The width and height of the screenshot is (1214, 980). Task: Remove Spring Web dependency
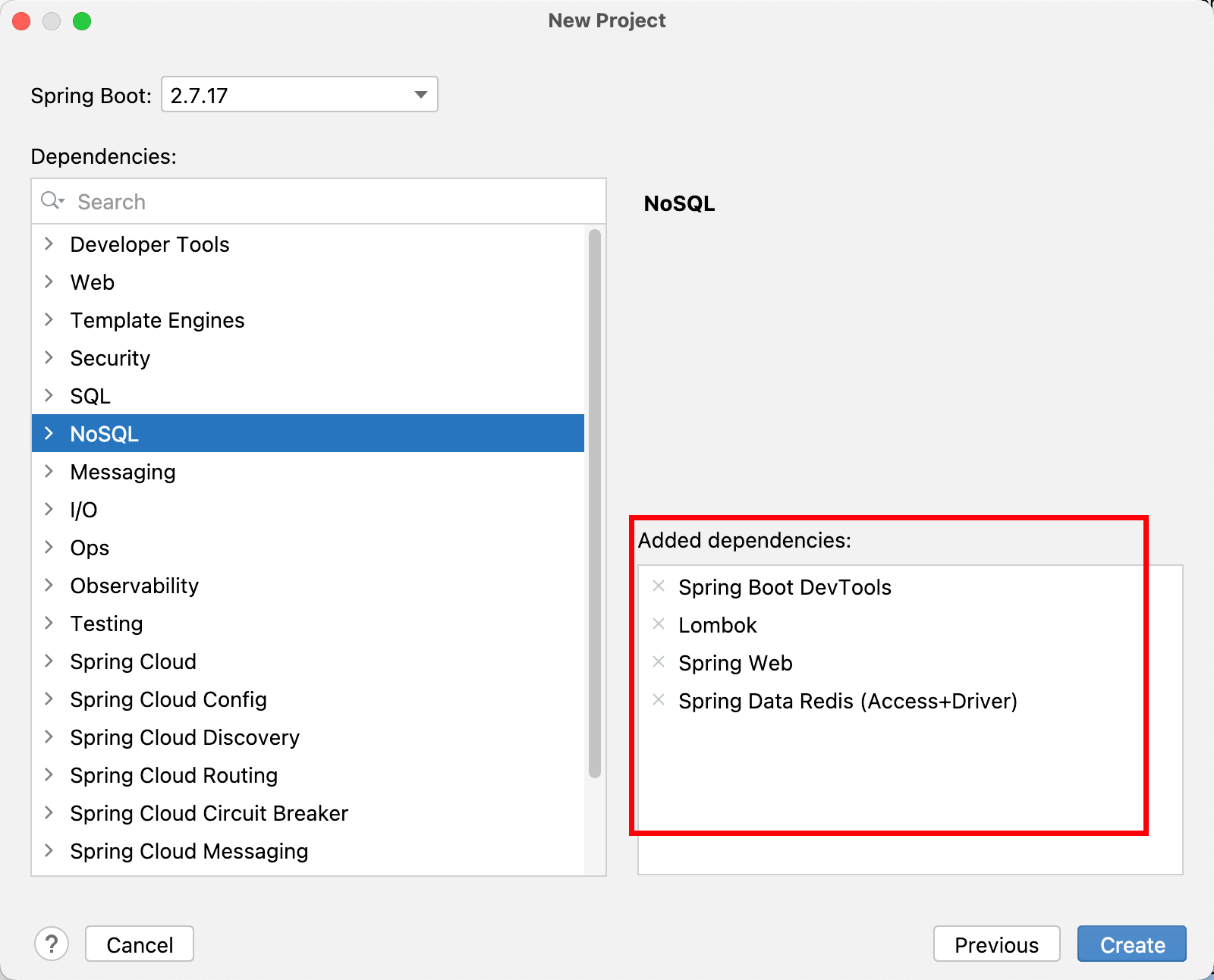coord(659,661)
